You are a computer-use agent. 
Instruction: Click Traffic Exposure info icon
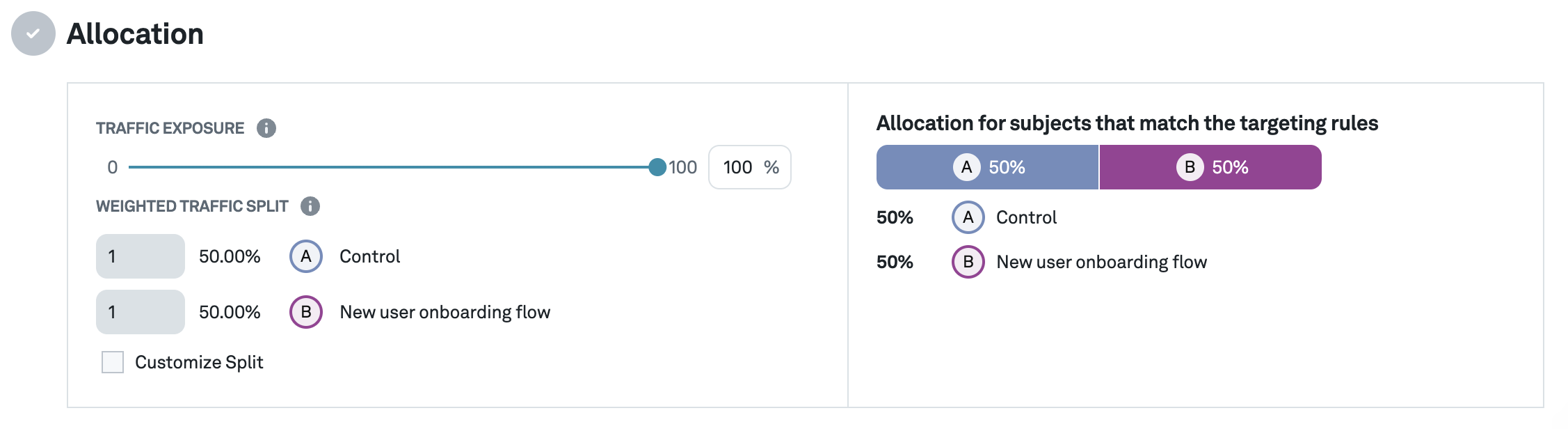coord(266,128)
